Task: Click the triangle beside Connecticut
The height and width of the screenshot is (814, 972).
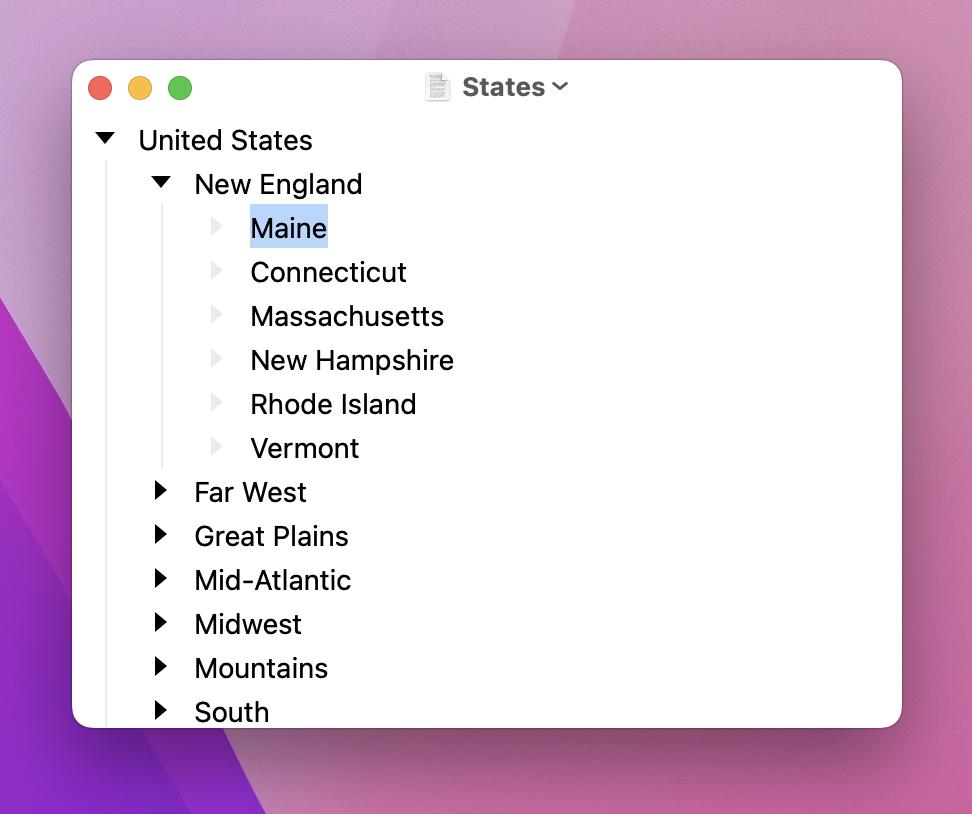Action: click(x=216, y=270)
